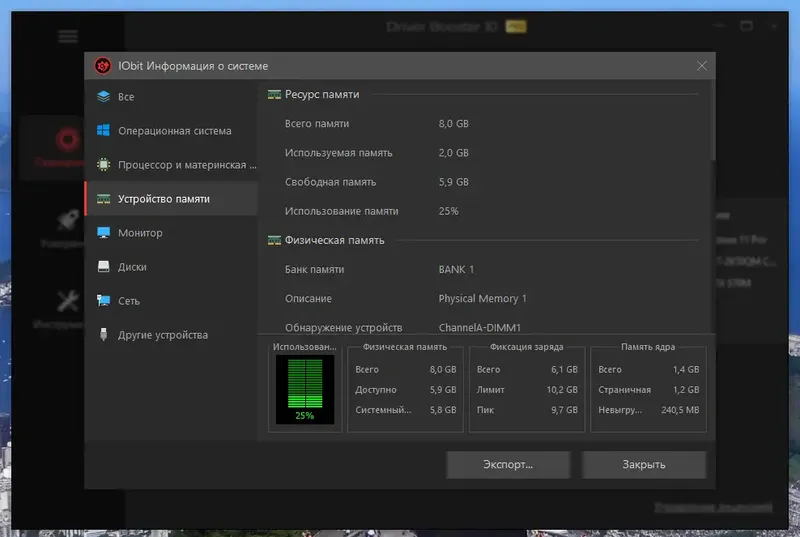Minimize the Driver Booster window

pyautogui.click(x=719, y=25)
